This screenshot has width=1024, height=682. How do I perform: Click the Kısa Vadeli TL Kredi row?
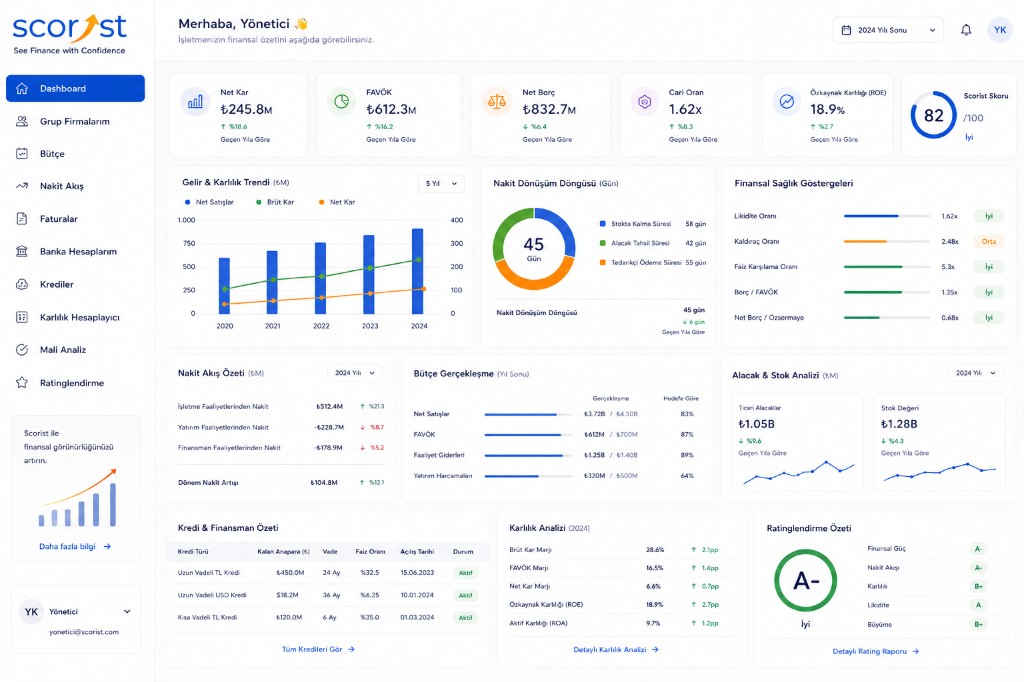coord(327,617)
